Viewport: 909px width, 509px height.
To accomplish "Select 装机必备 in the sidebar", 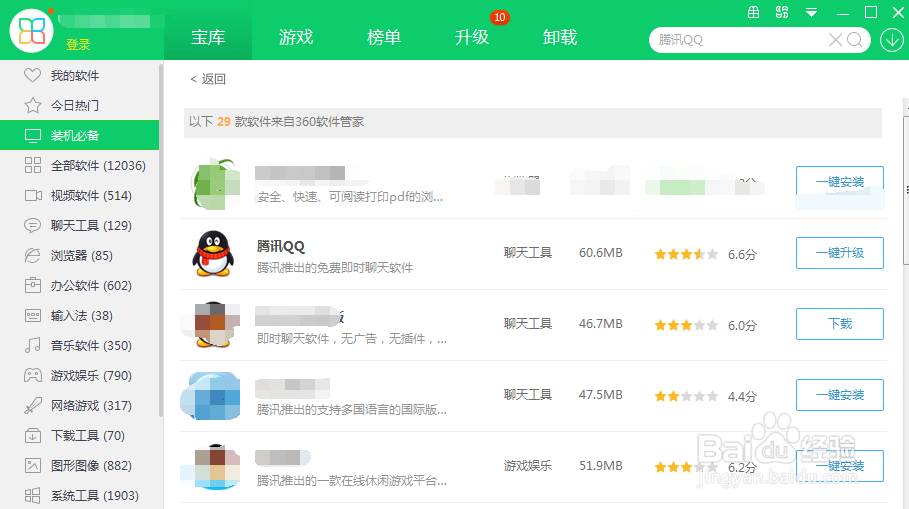I will pyautogui.click(x=79, y=136).
